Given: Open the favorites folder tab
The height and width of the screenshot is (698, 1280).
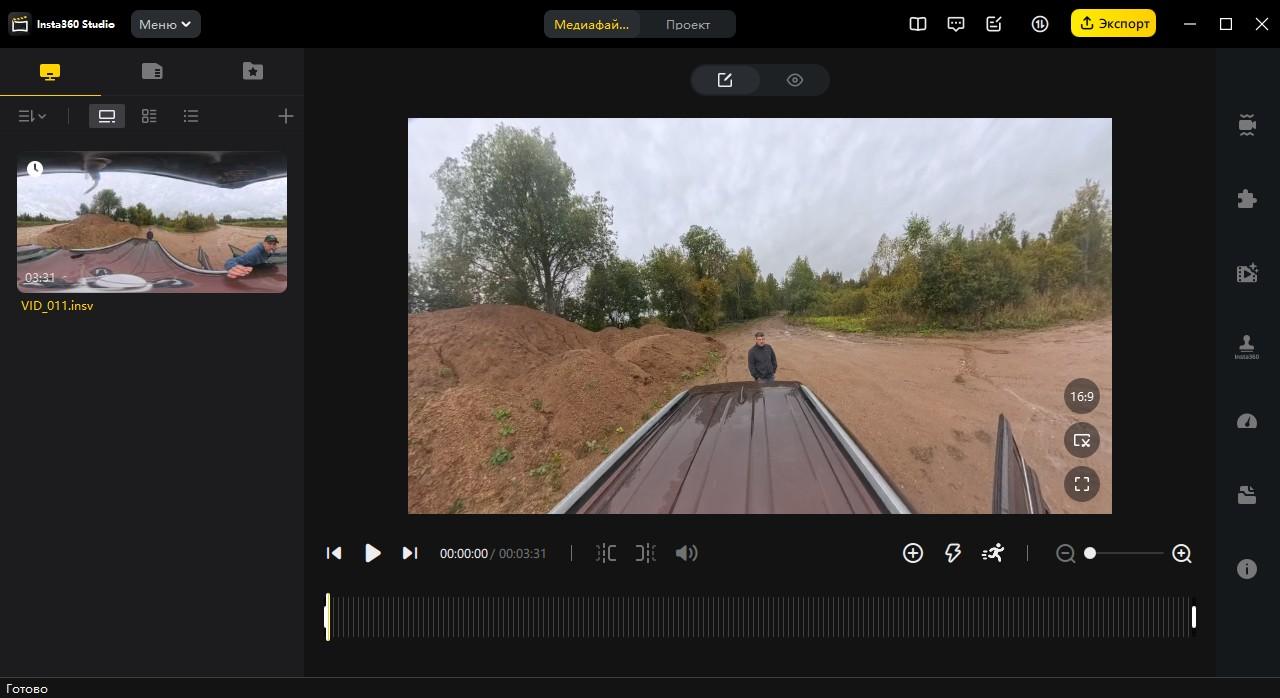Looking at the screenshot, I should pyautogui.click(x=253, y=71).
